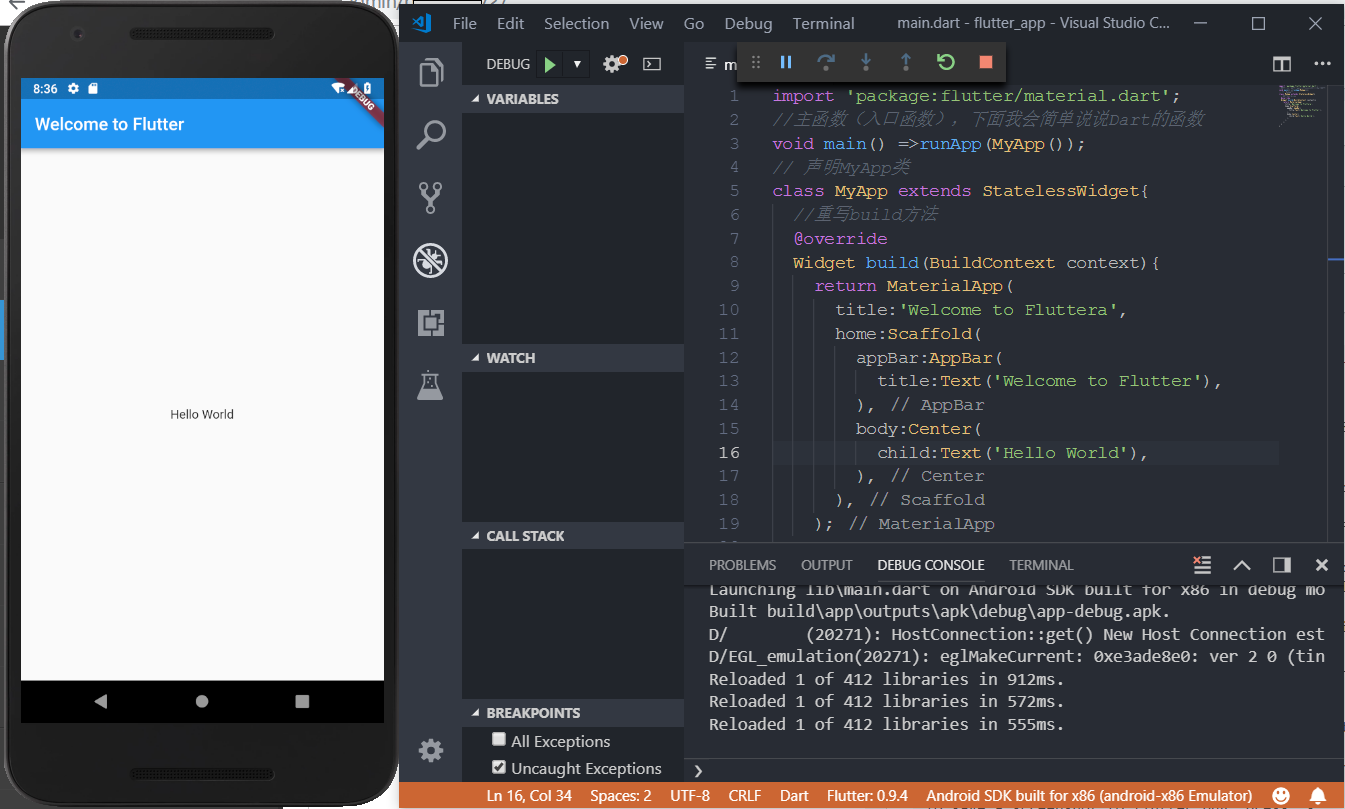Open the Explorer view in activity bar

pos(431,73)
